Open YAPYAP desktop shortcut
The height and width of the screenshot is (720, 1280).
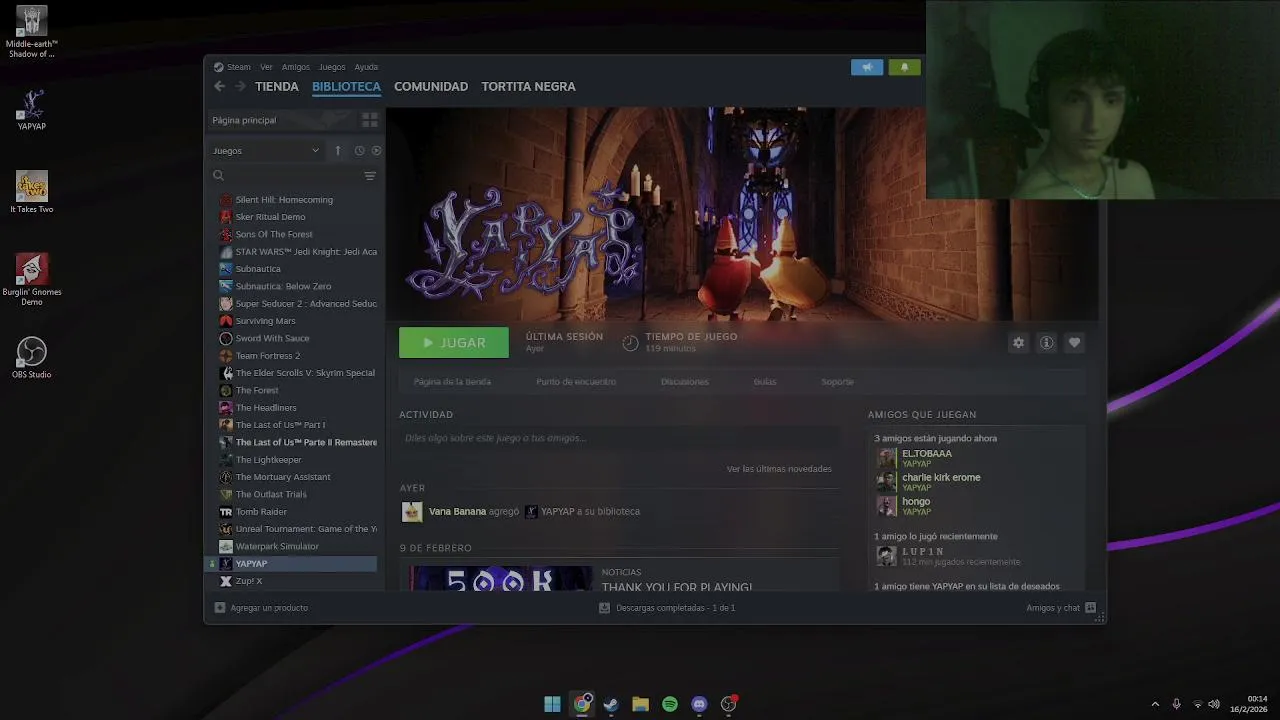(32, 110)
